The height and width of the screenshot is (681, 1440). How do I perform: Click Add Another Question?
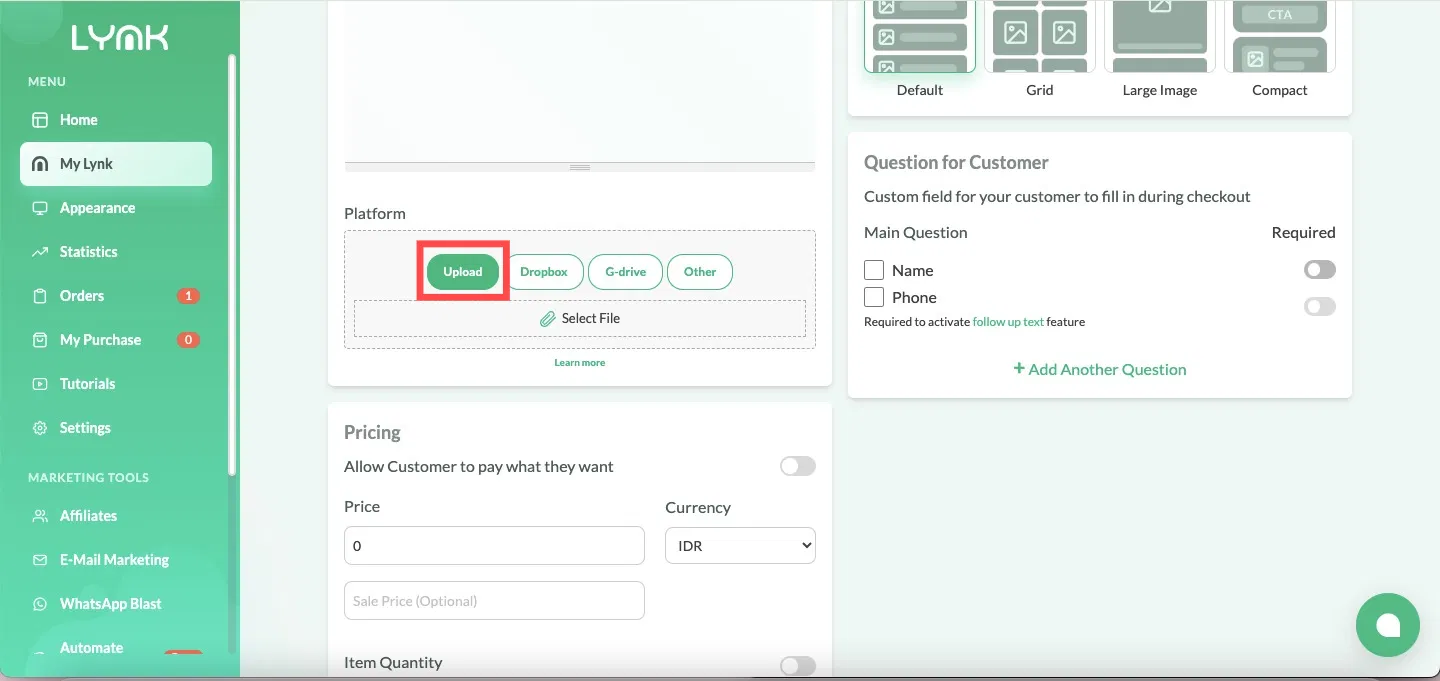(x=1099, y=369)
